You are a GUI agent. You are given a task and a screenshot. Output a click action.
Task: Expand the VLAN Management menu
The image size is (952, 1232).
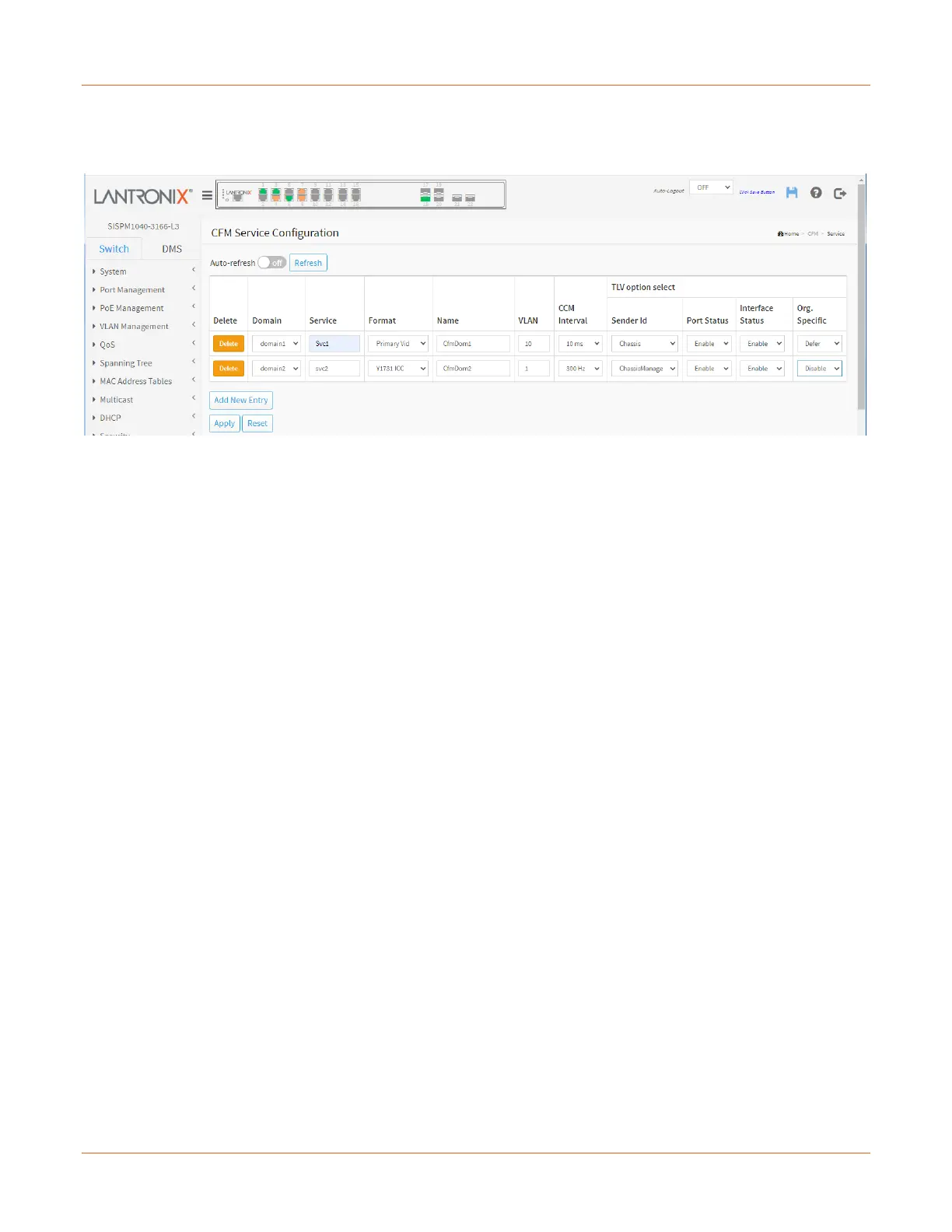pos(143,327)
